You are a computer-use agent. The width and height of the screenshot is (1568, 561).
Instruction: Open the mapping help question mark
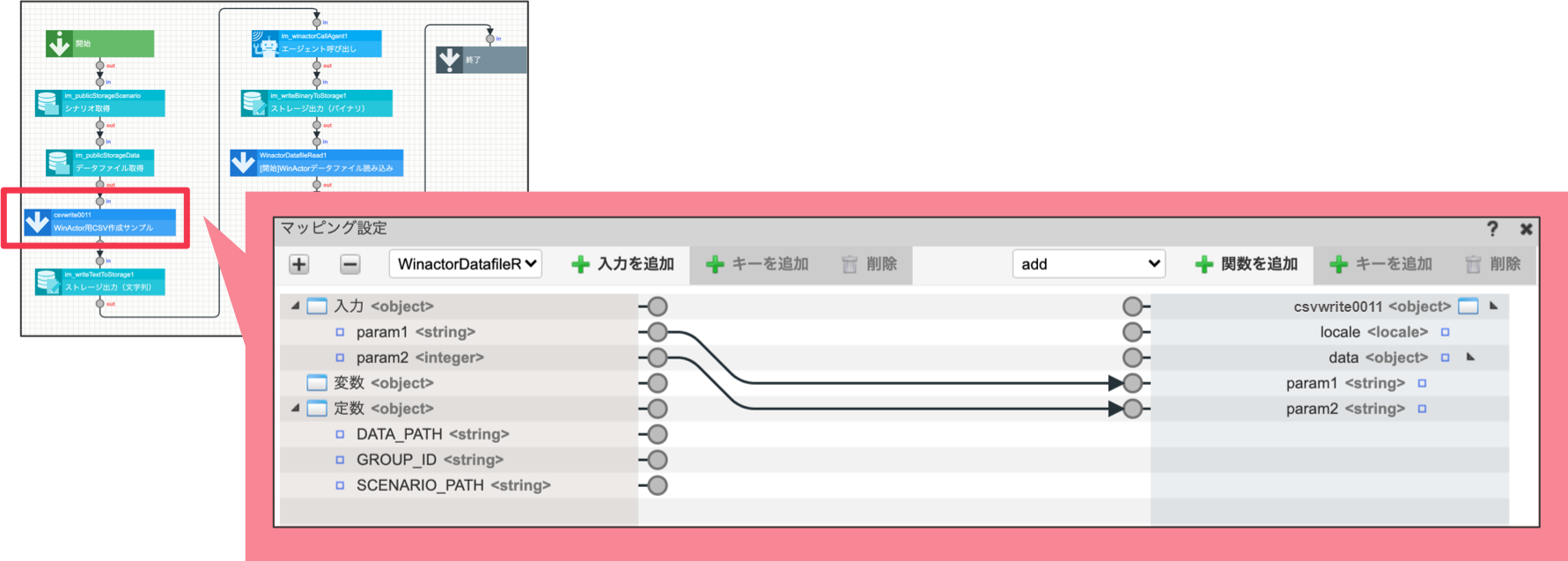pyautogui.click(x=1492, y=229)
